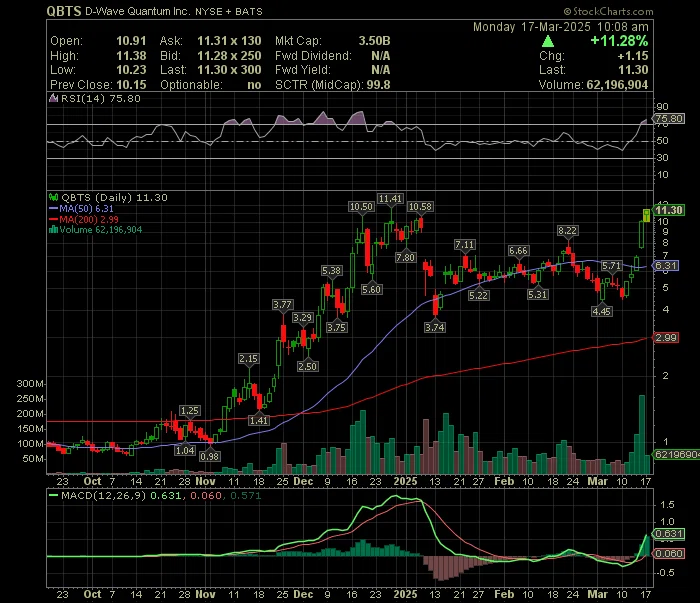This screenshot has height=603, width=700.
Task: Click the Open value 10.91
Action: [131, 41]
